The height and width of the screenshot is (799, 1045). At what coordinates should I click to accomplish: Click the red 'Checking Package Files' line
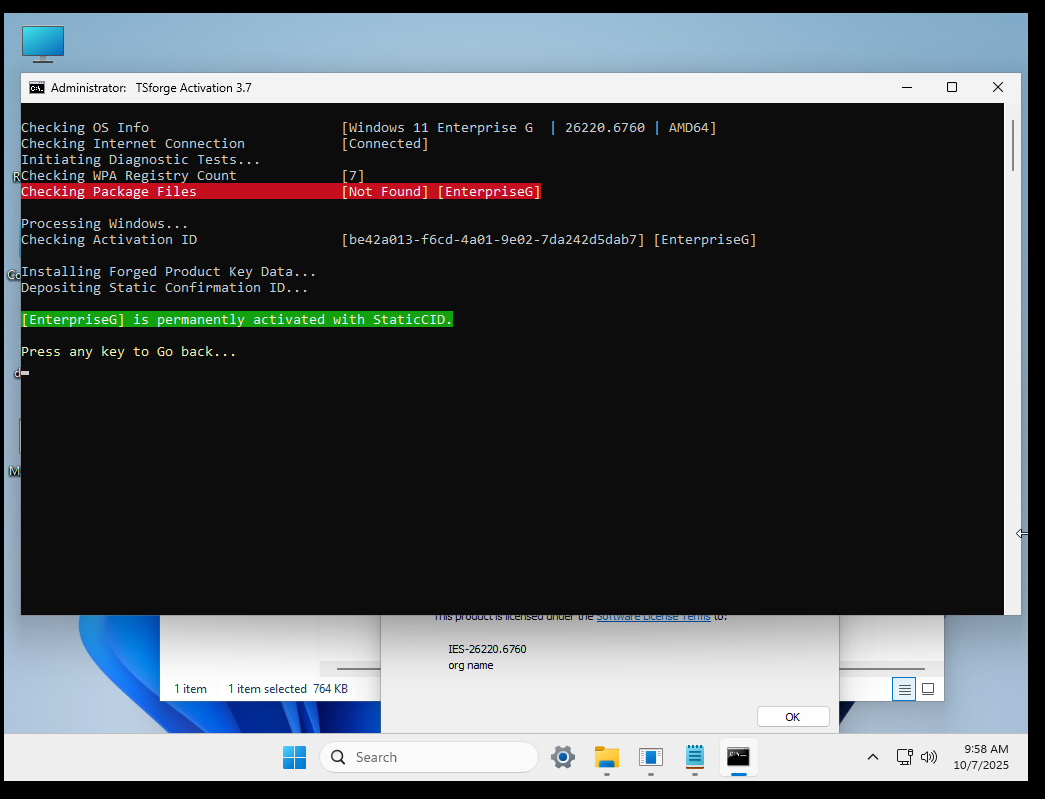click(x=281, y=192)
